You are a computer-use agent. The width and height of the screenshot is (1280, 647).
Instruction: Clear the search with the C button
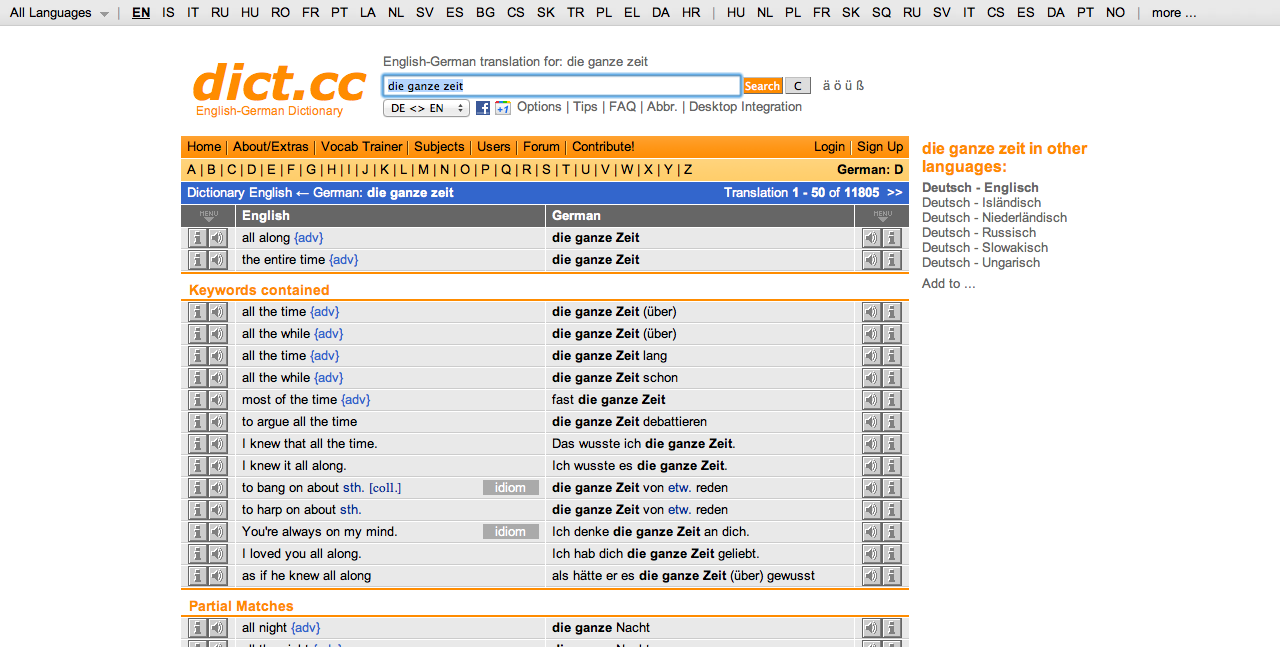(797, 86)
